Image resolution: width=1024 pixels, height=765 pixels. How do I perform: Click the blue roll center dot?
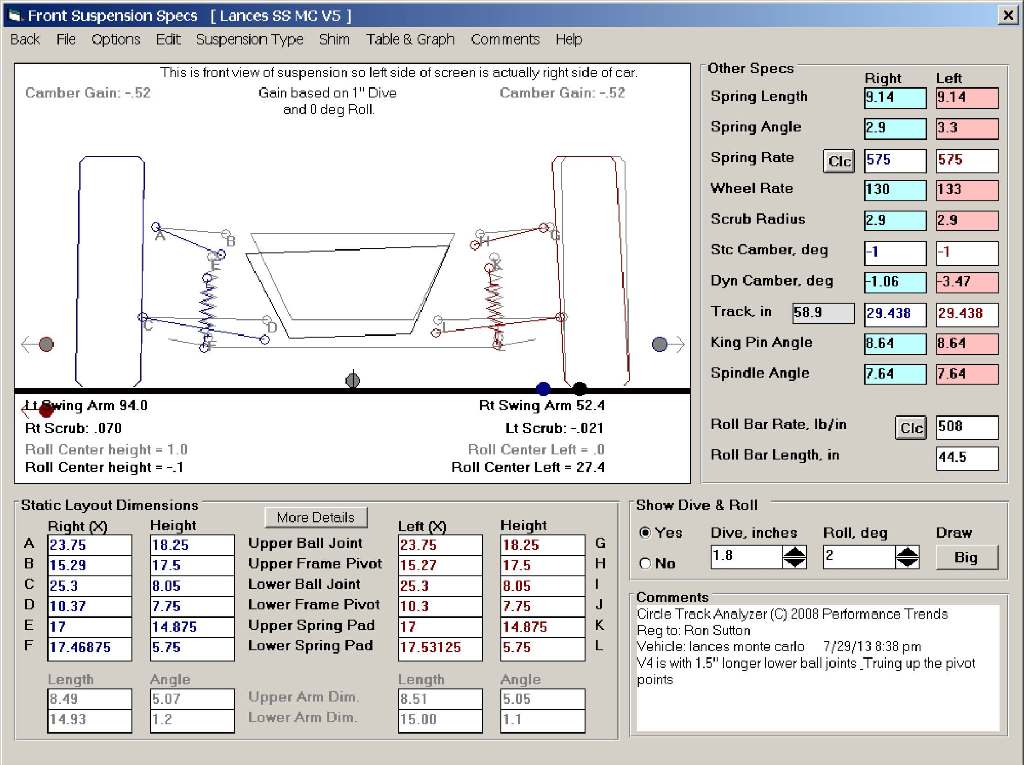click(x=543, y=389)
